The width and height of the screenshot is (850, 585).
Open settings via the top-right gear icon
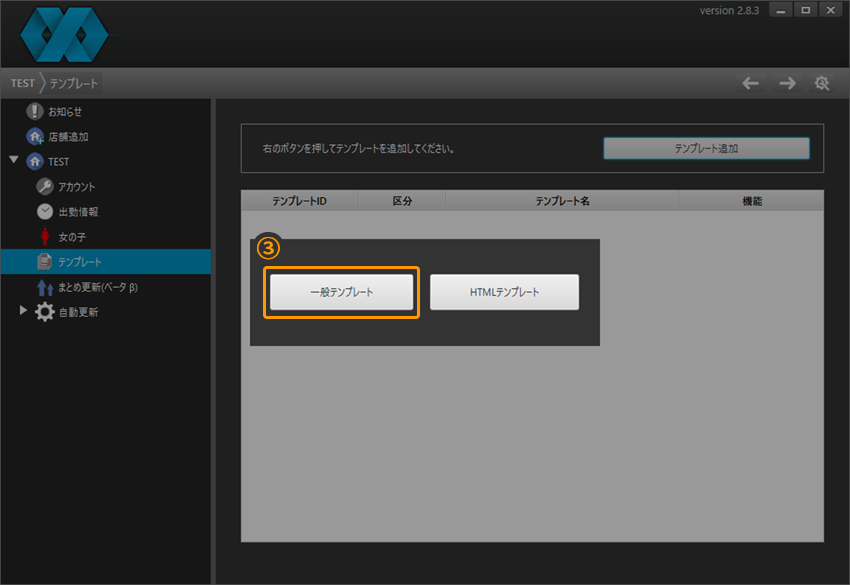tap(822, 83)
